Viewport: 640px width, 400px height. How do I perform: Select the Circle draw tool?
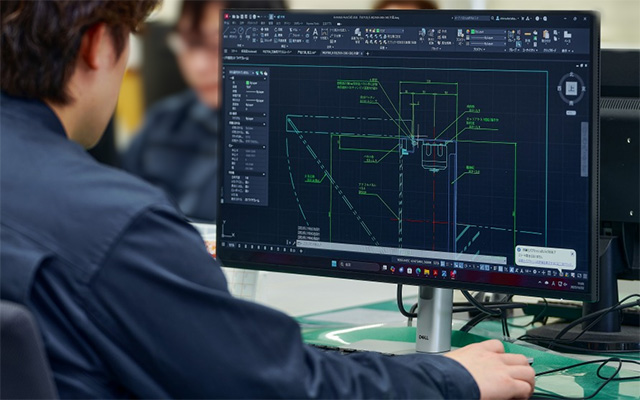pyautogui.click(x=240, y=31)
